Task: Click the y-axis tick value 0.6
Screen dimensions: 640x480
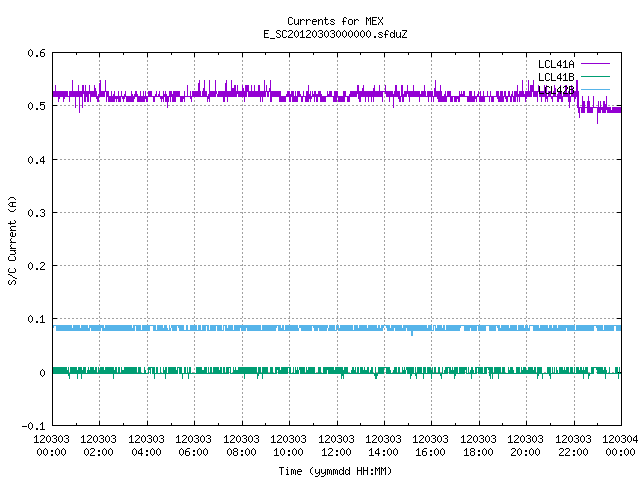Action: point(36,53)
